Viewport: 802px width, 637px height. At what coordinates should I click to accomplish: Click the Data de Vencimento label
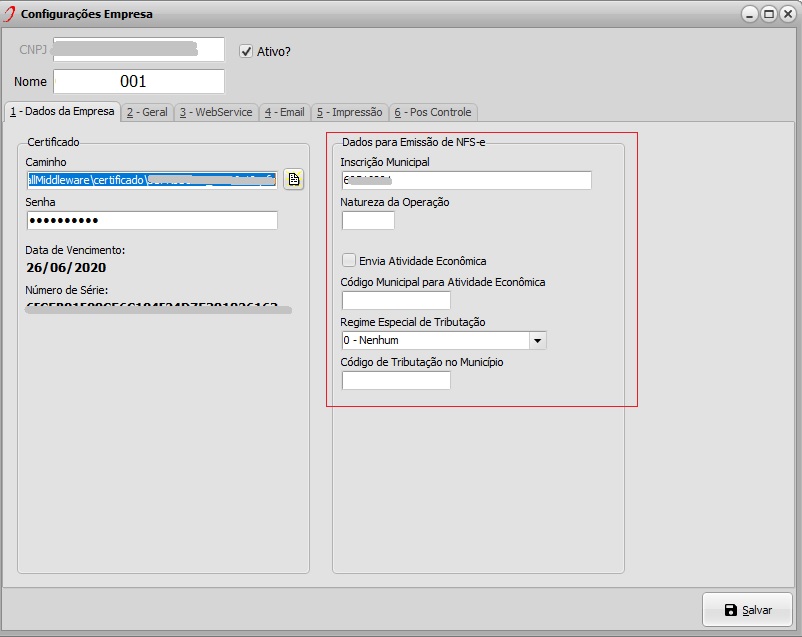point(75,250)
